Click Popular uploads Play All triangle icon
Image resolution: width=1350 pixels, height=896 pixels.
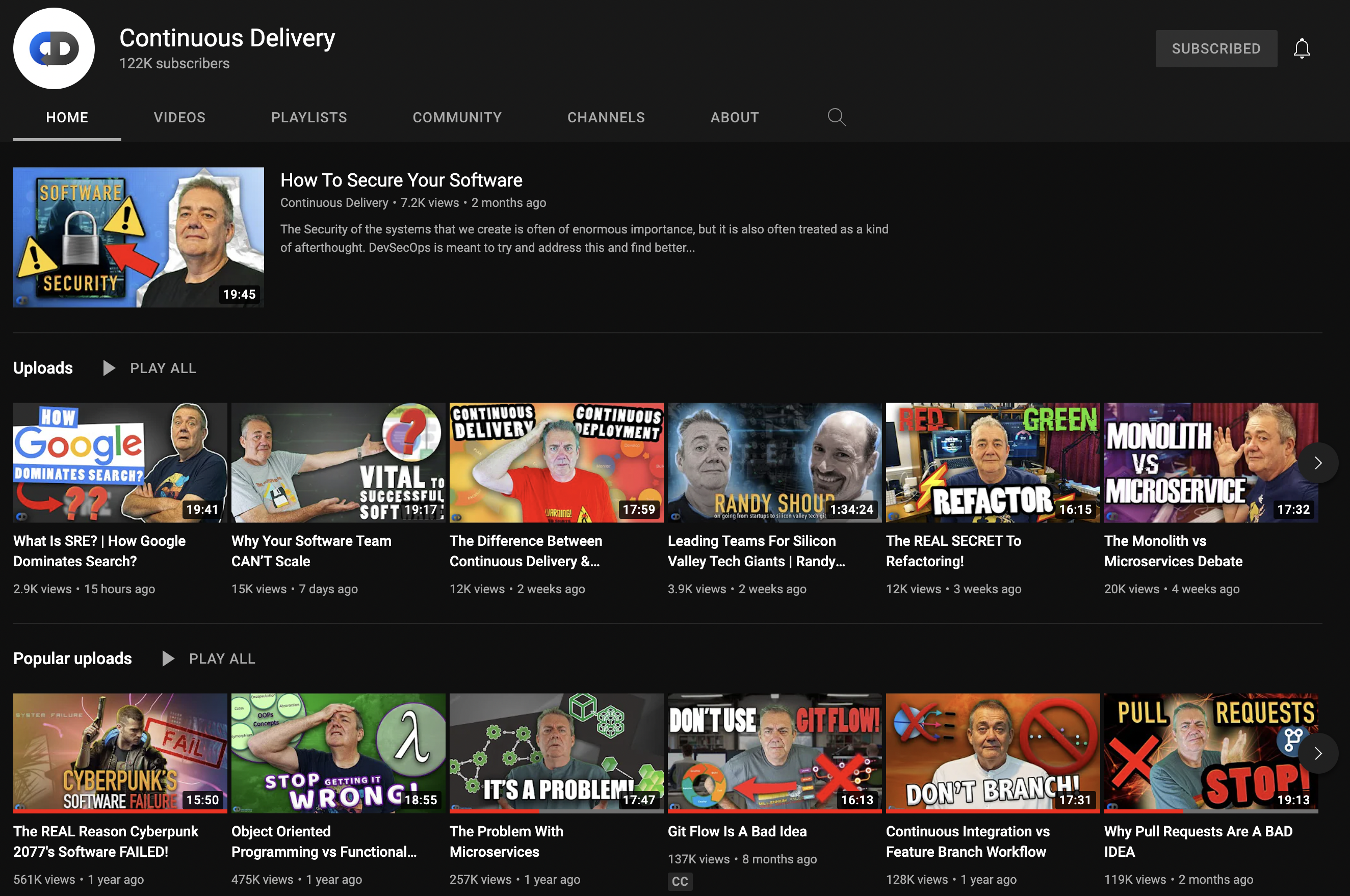(167, 658)
